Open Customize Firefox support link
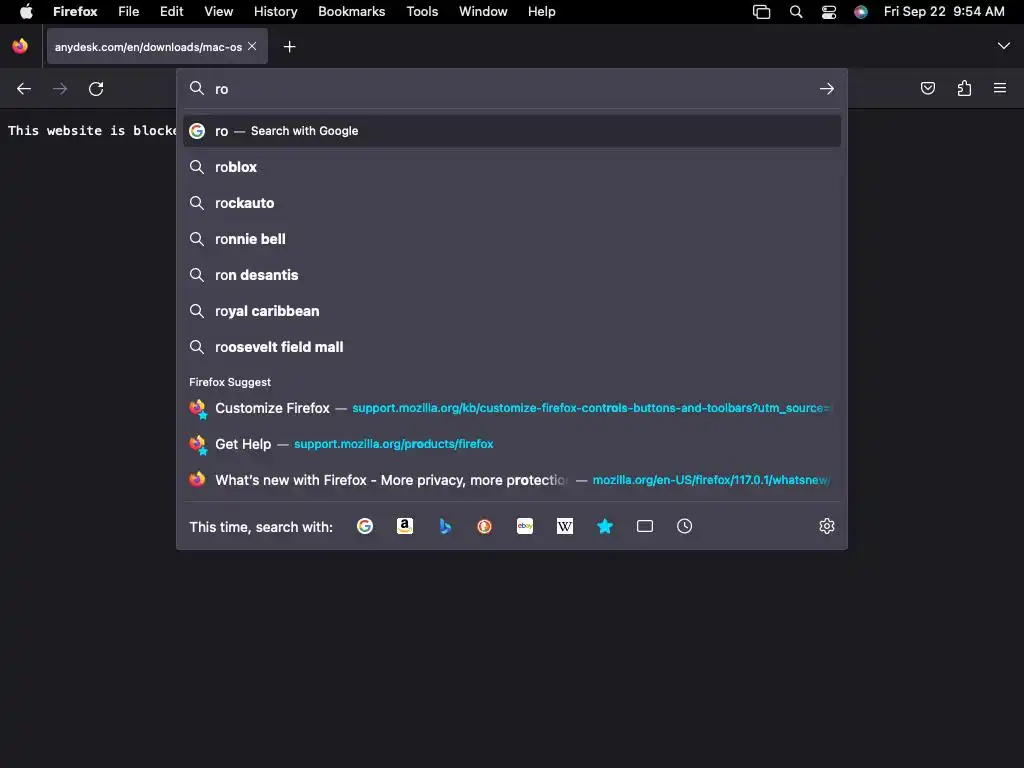The height and width of the screenshot is (768, 1024). [x=512, y=408]
